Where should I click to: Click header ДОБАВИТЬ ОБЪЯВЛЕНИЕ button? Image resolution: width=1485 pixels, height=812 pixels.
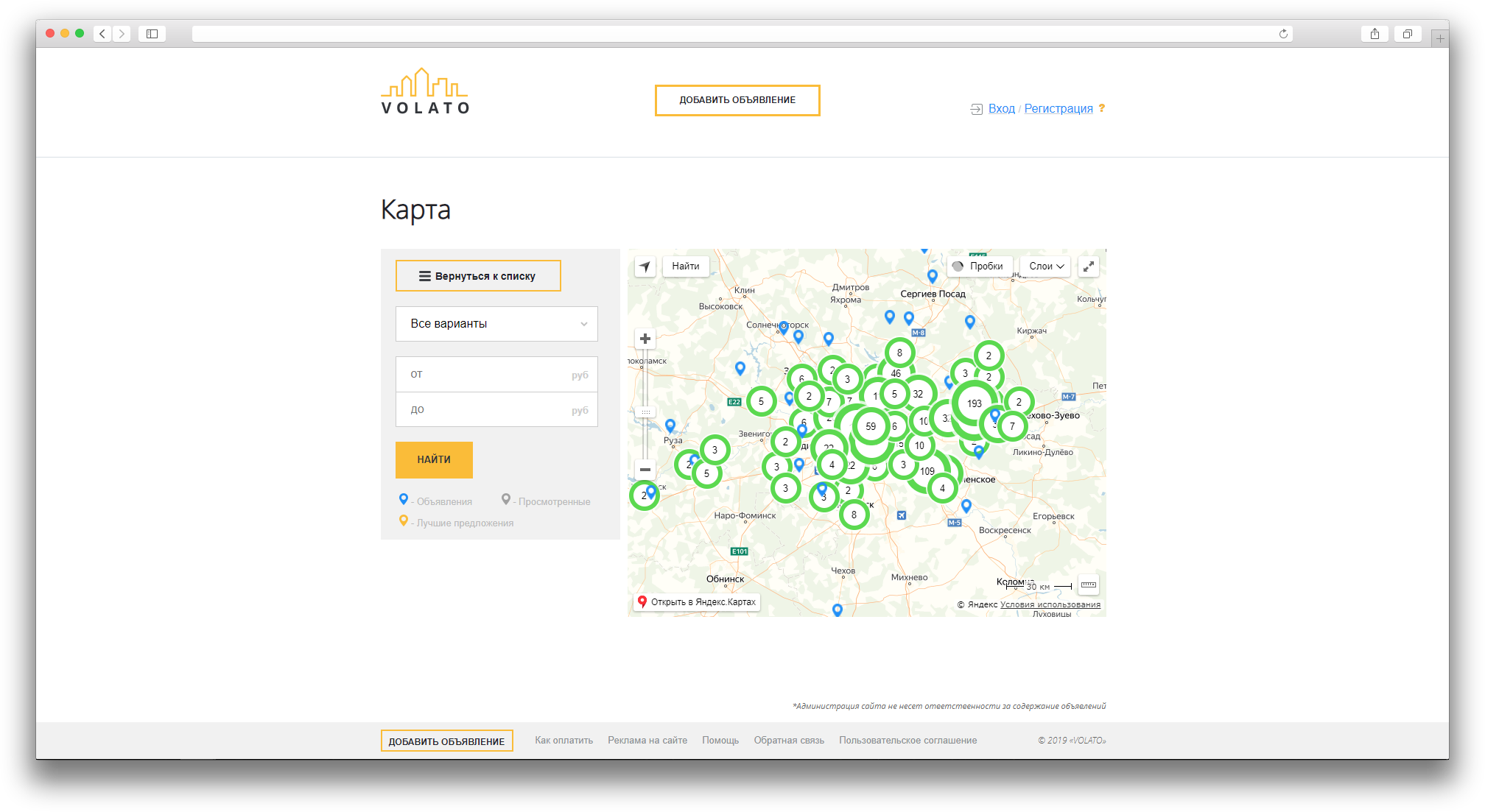coord(737,100)
